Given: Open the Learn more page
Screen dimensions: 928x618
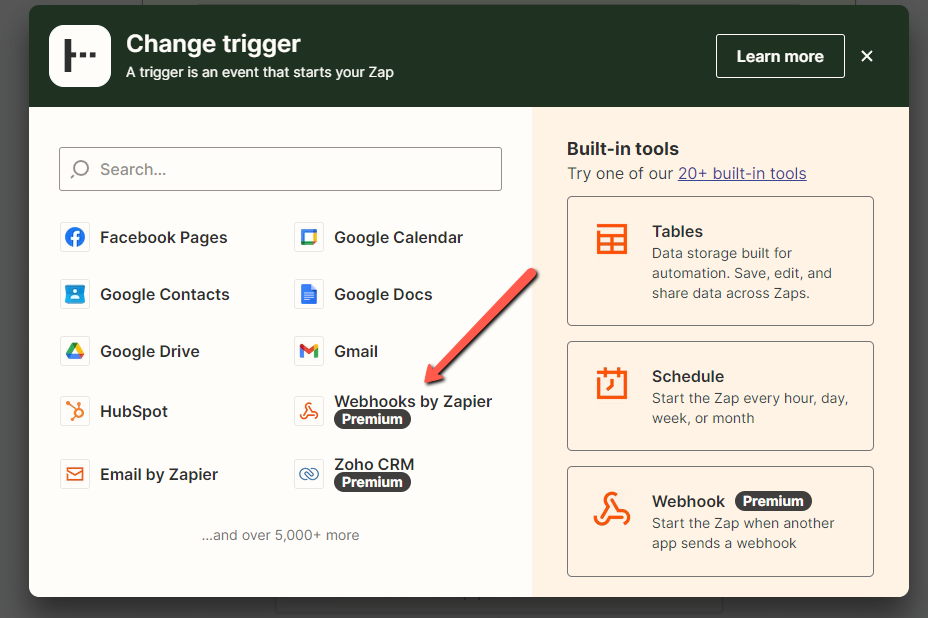Looking at the screenshot, I should pos(780,56).
